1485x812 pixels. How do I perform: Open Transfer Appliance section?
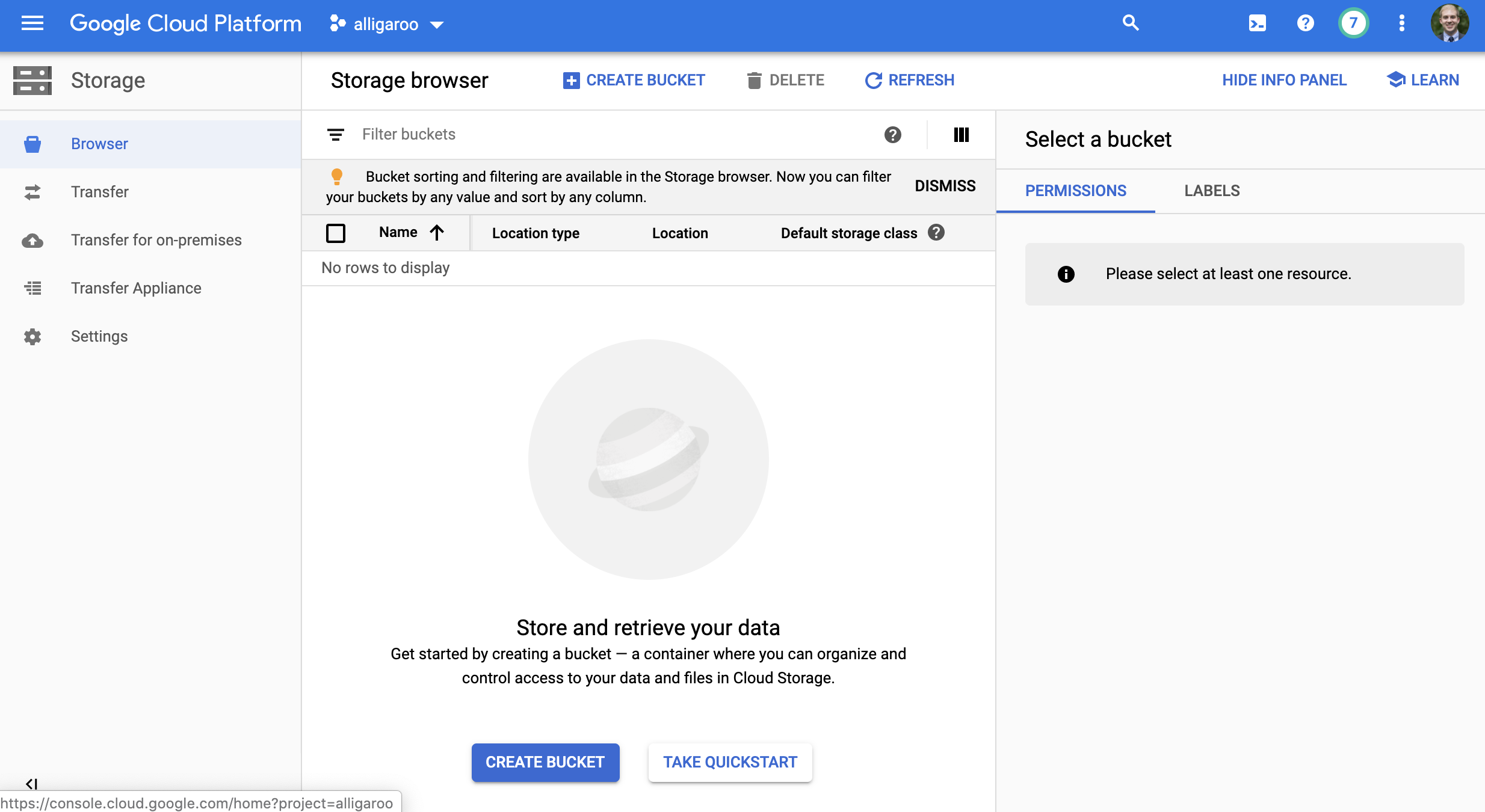pos(150,288)
